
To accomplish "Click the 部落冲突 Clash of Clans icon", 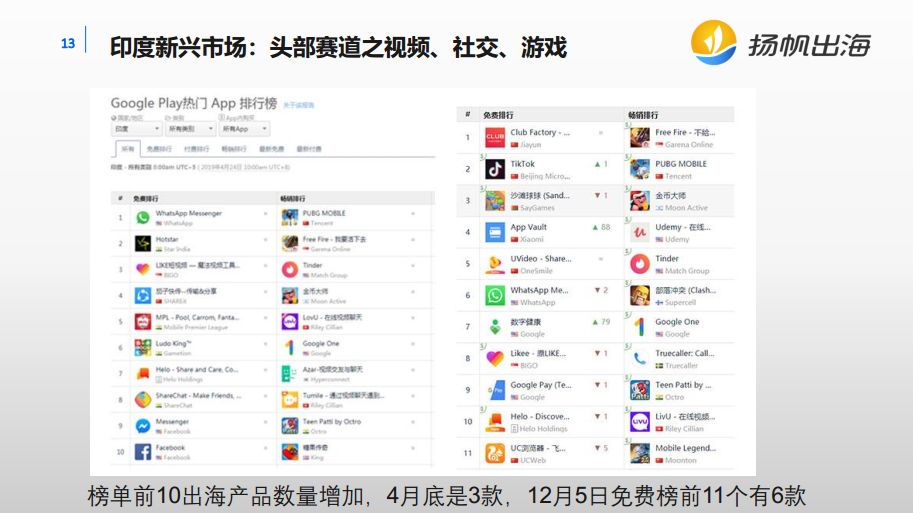I will pos(640,296).
